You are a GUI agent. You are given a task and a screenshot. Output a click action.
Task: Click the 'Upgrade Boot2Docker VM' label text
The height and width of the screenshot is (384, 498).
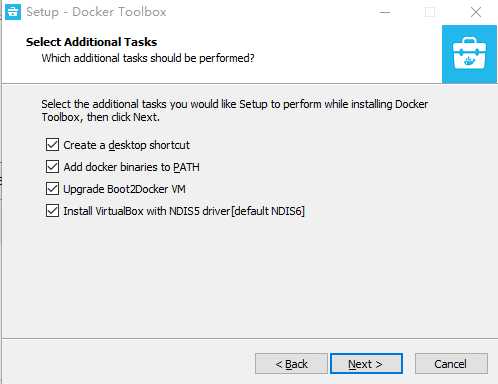(124, 189)
